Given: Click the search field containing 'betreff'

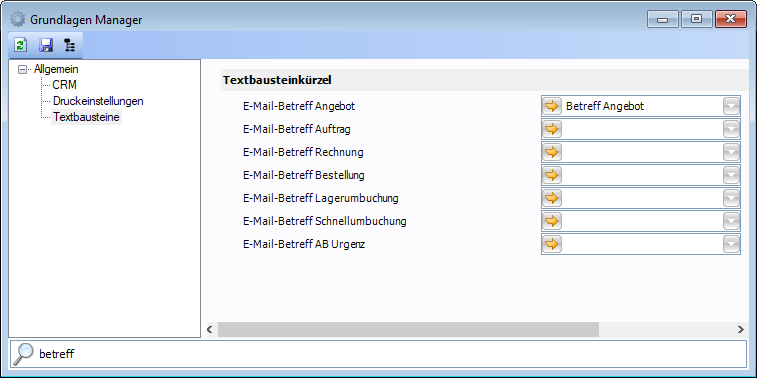Looking at the screenshot, I should click(x=378, y=354).
